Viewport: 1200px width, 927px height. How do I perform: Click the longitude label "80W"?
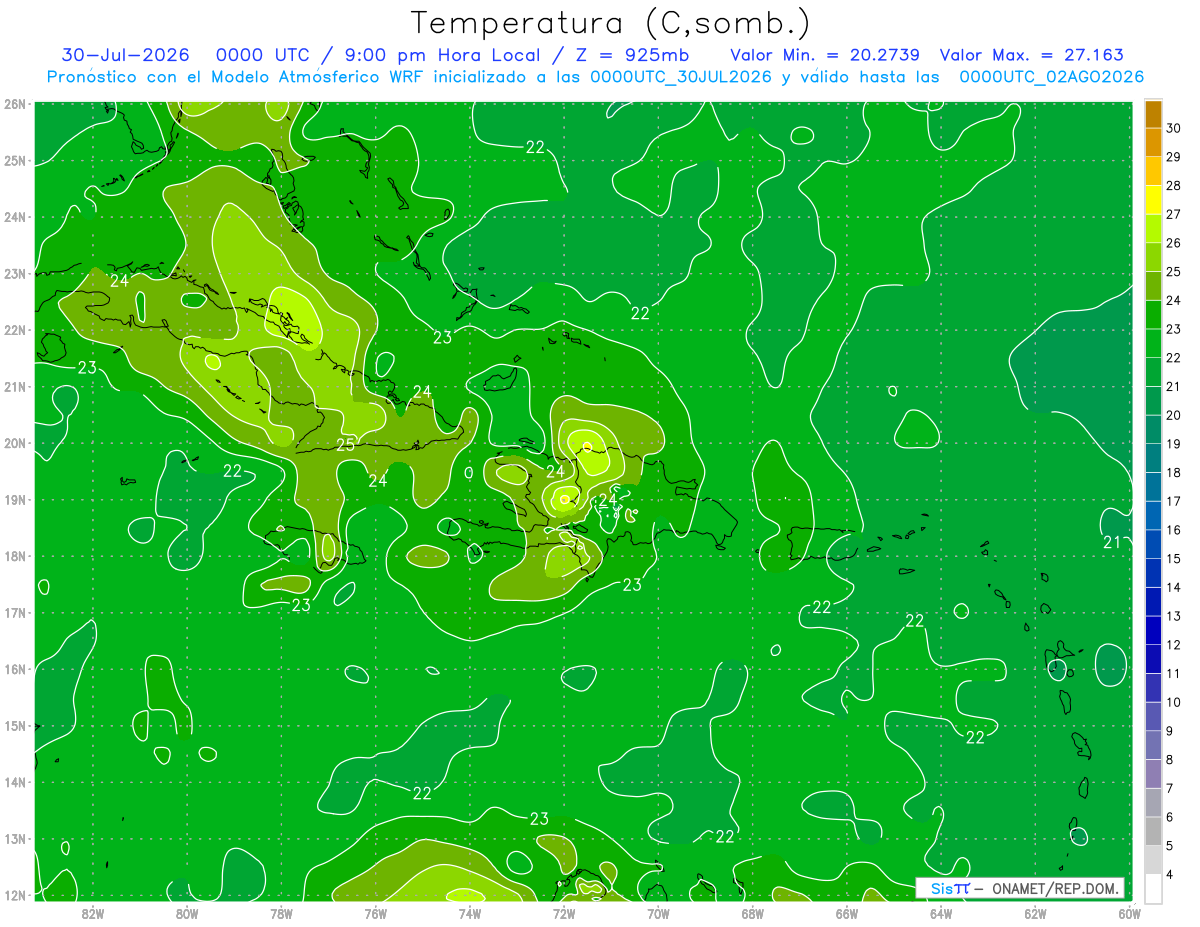[187, 912]
